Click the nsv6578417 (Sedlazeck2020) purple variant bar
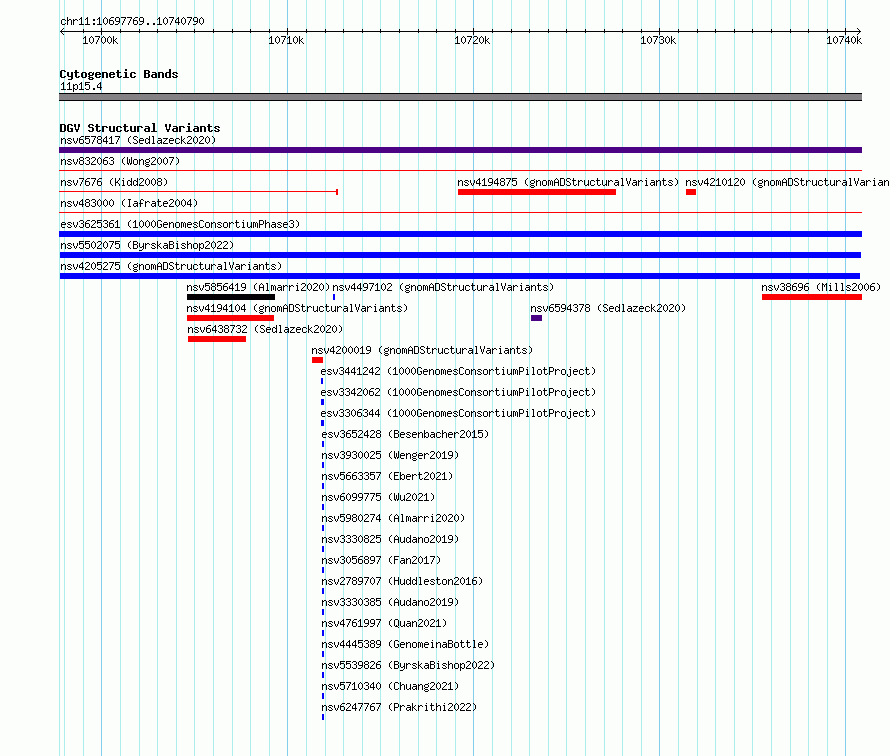The height and width of the screenshot is (756, 890). click(x=460, y=150)
